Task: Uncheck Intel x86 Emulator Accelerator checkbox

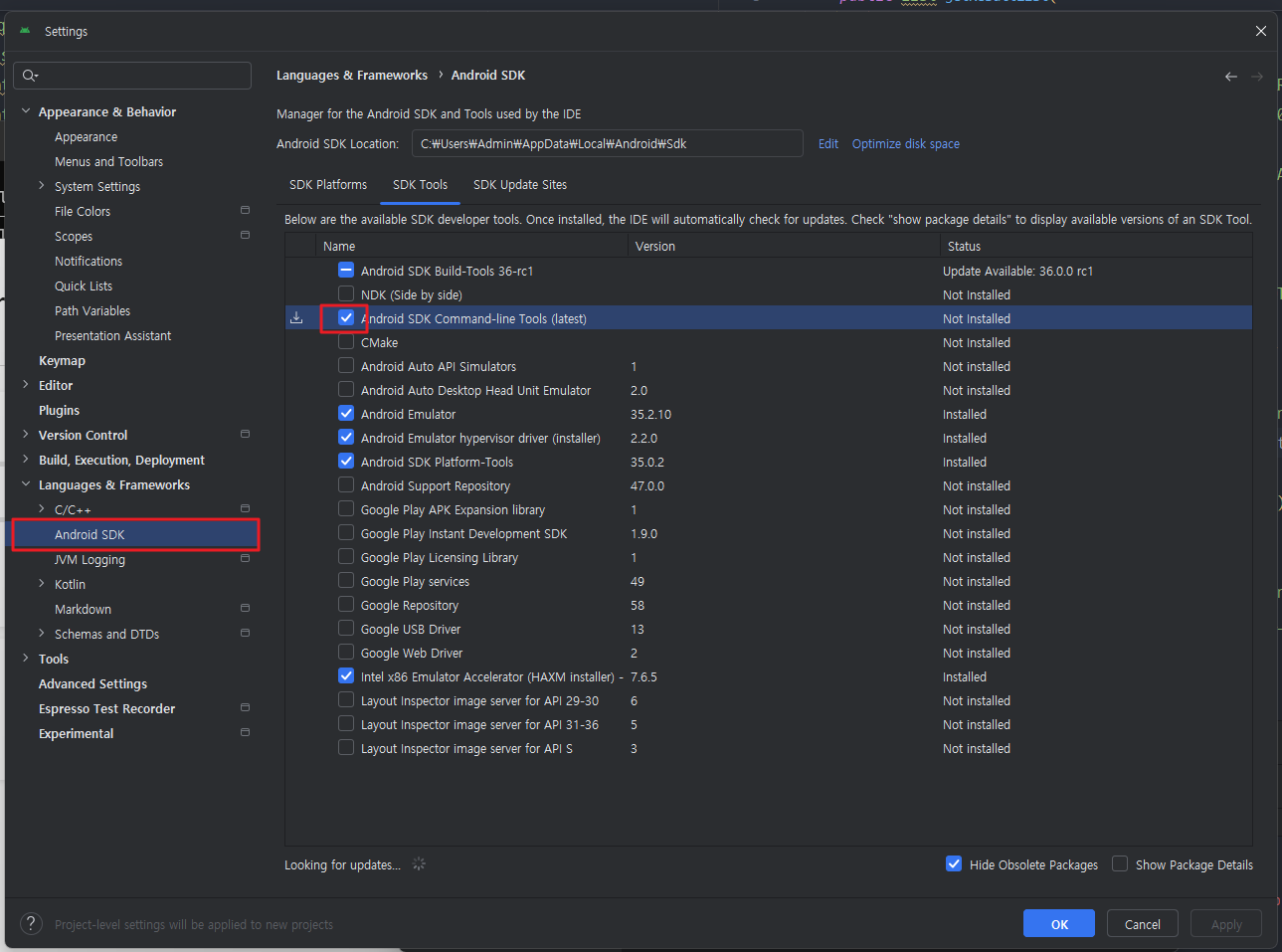Action: tap(346, 675)
